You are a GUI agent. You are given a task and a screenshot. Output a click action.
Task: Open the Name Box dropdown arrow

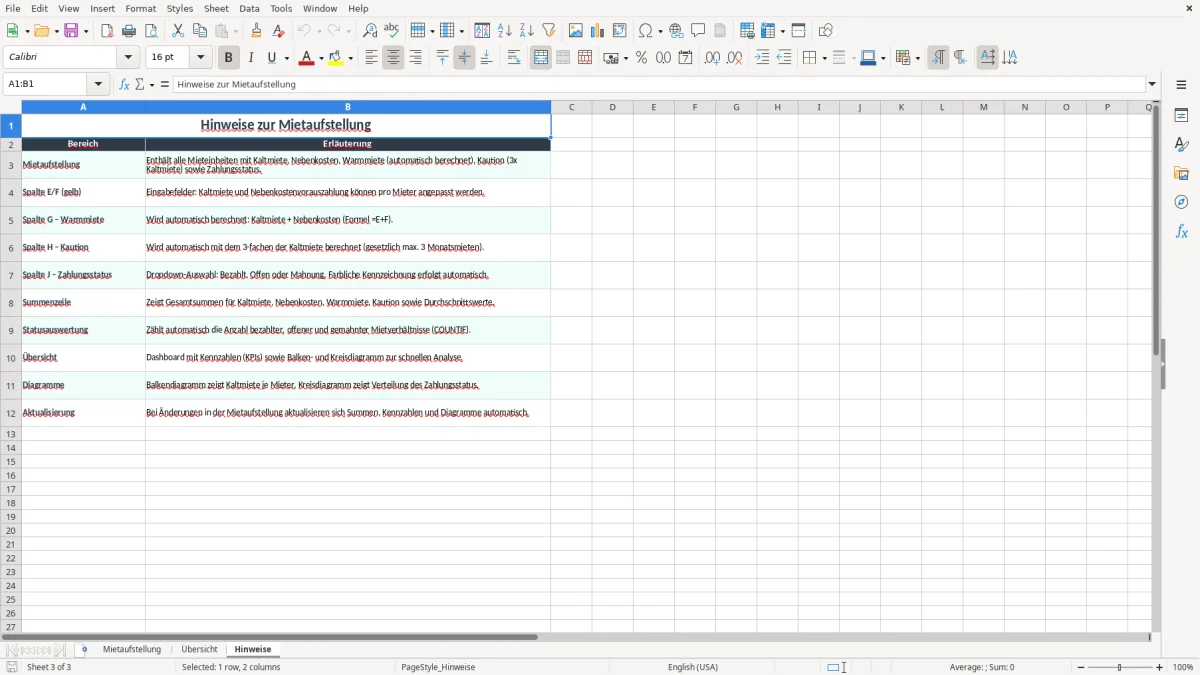coord(98,85)
